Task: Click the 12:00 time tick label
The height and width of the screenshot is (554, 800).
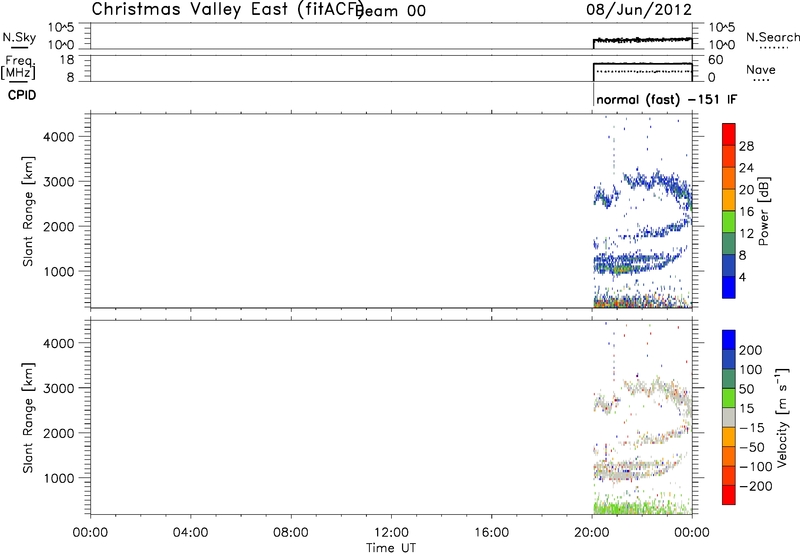Action: click(391, 533)
